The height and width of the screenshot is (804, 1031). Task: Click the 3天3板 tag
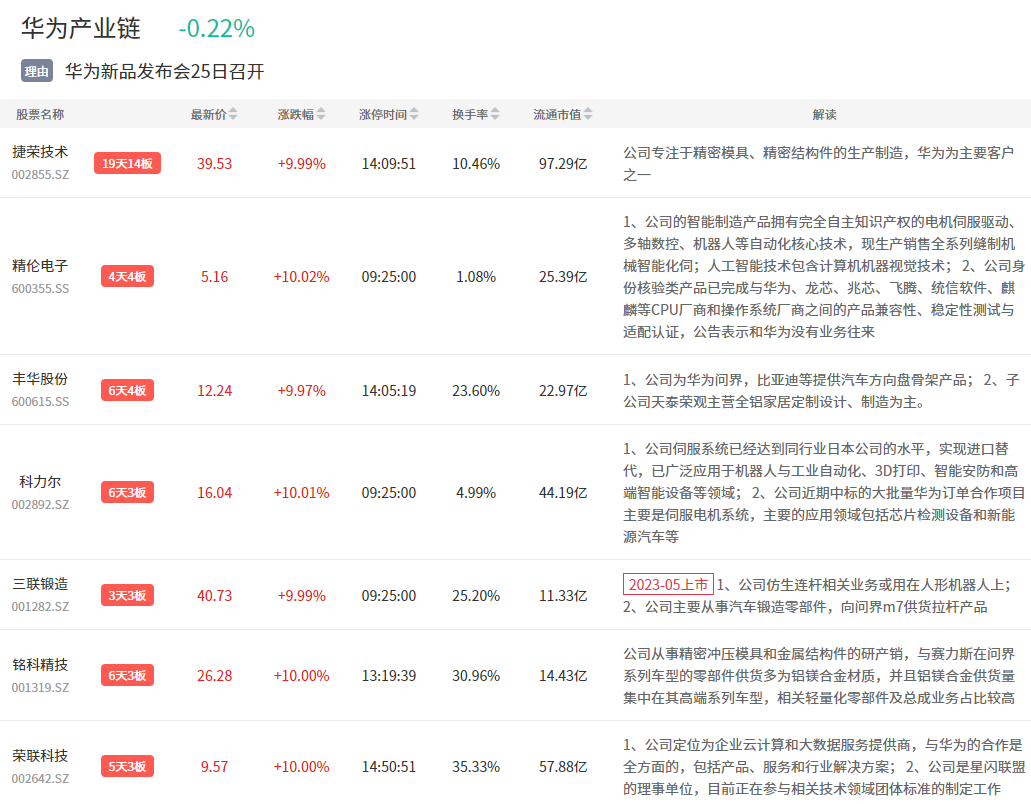pyautogui.click(x=128, y=596)
